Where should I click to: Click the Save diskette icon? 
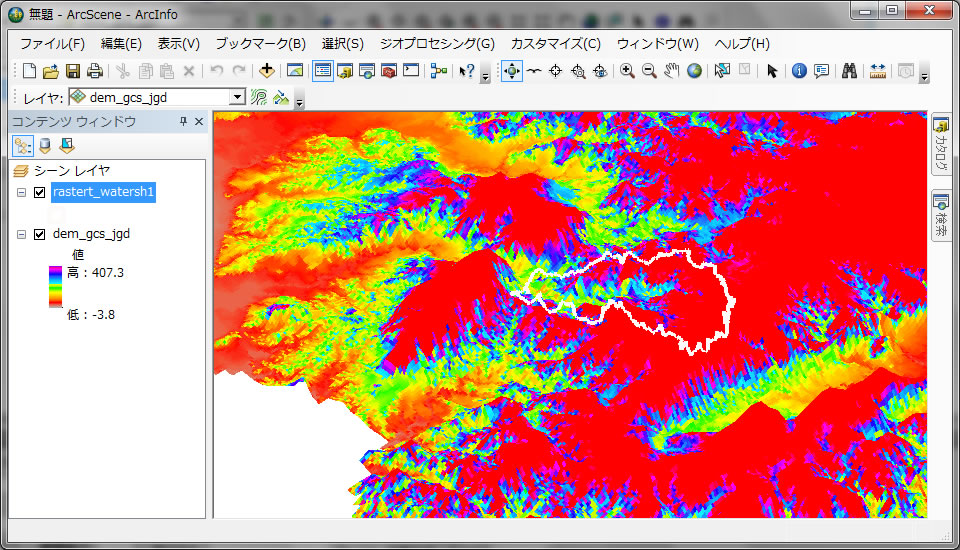tap(73, 71)
